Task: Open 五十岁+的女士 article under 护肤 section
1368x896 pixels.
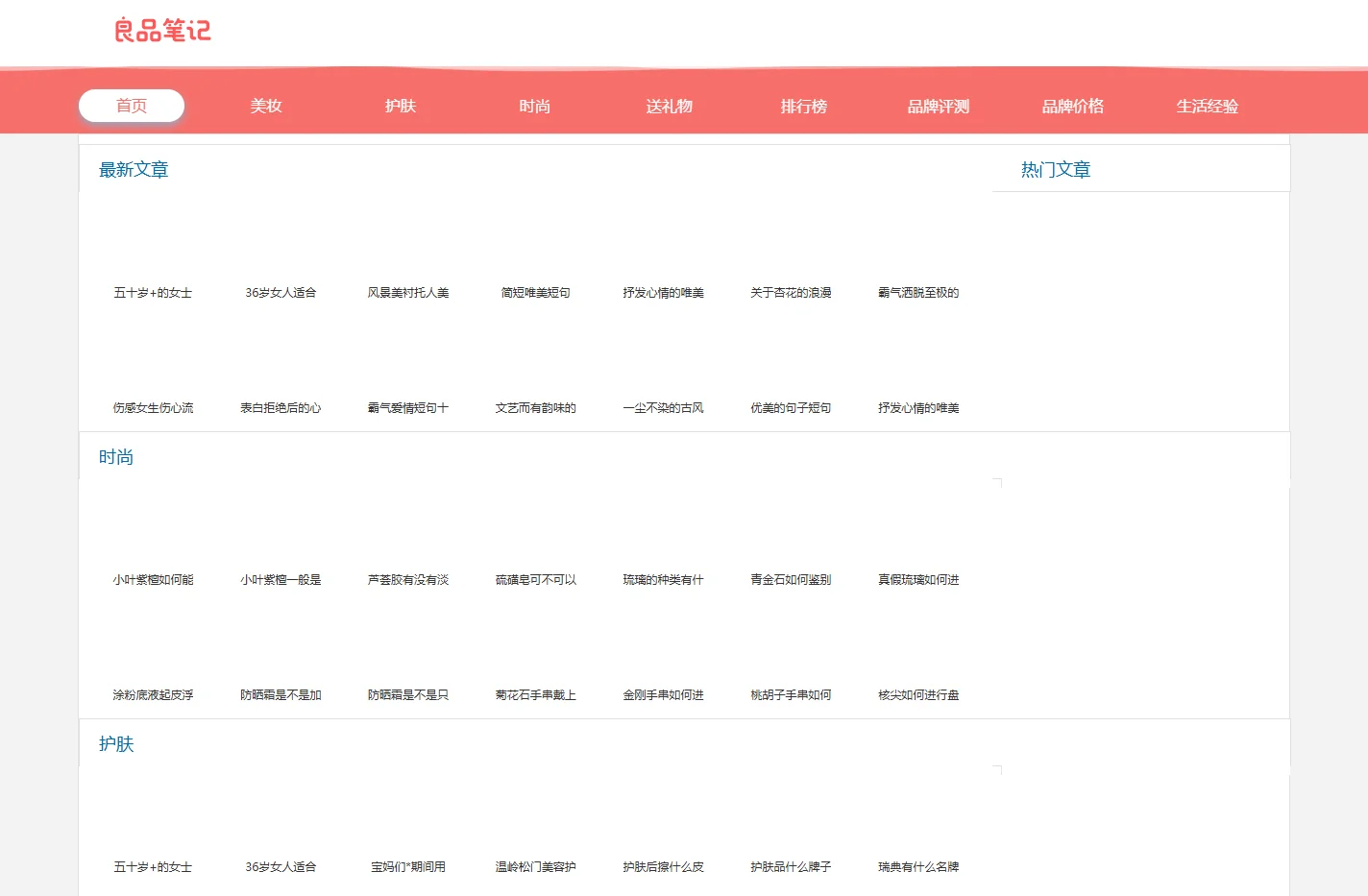Action: click(x=153, y=867)
